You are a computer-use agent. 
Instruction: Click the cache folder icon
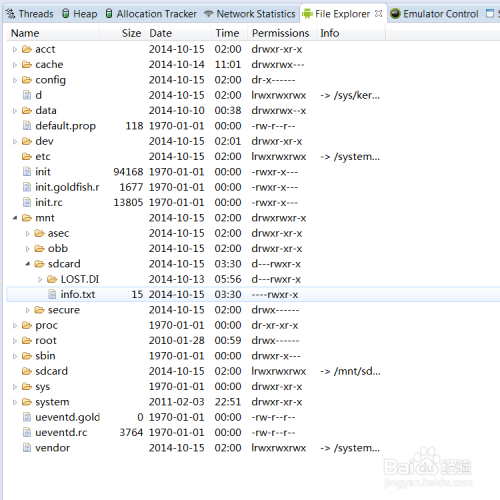[x=27, y=65]
